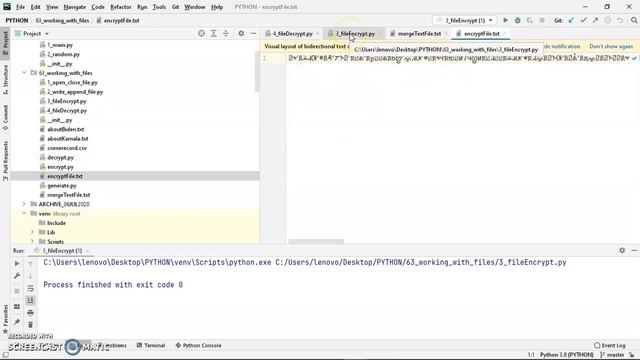Open the Pull Requests tool window
Image resolution: width=640 pixels, height=360 pixels.
pos(5,161)
